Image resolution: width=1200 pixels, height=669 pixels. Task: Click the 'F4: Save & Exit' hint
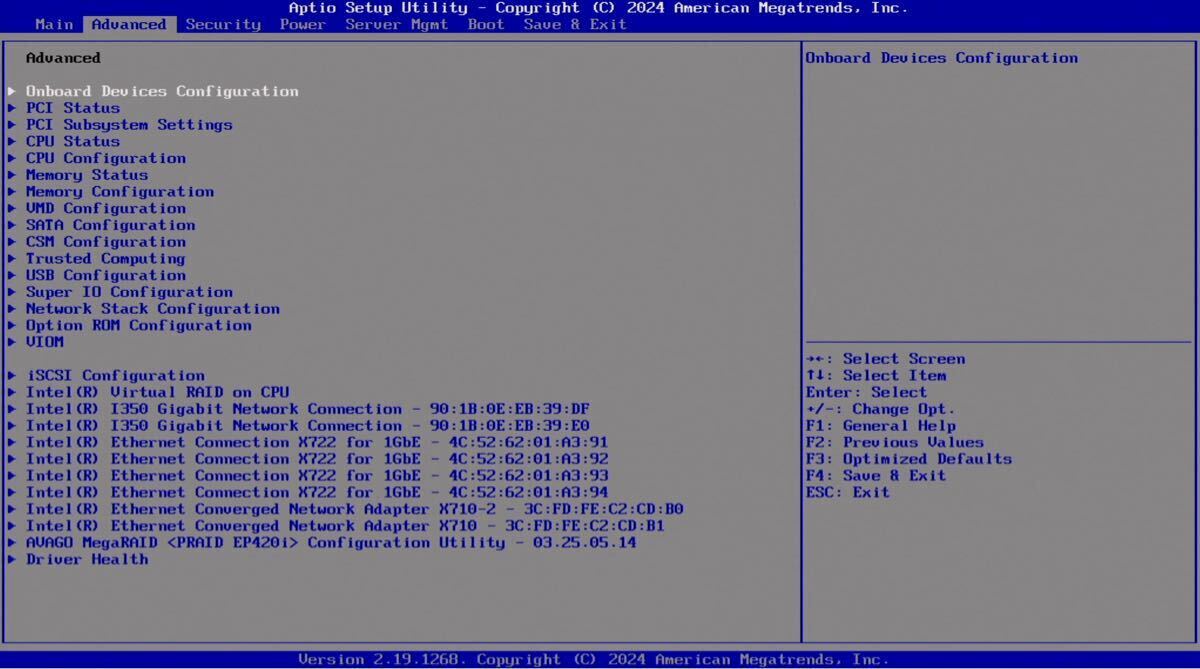tap(876, 475)
